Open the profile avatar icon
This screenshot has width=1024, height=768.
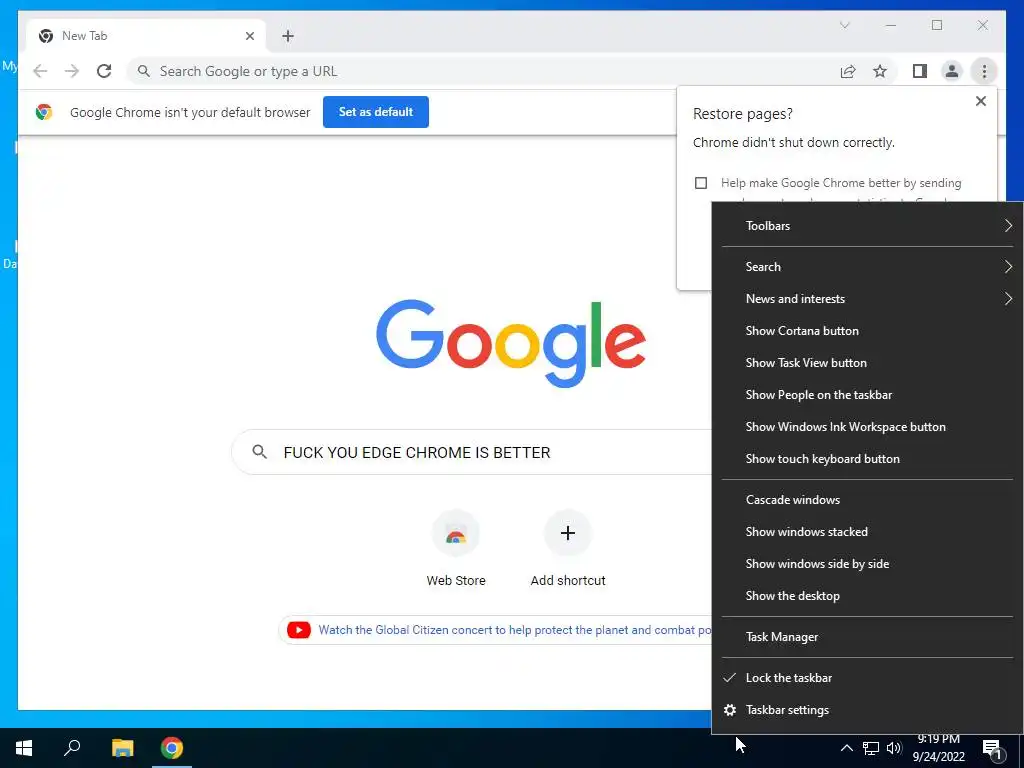pyautogui.click(x=952, y=71)
